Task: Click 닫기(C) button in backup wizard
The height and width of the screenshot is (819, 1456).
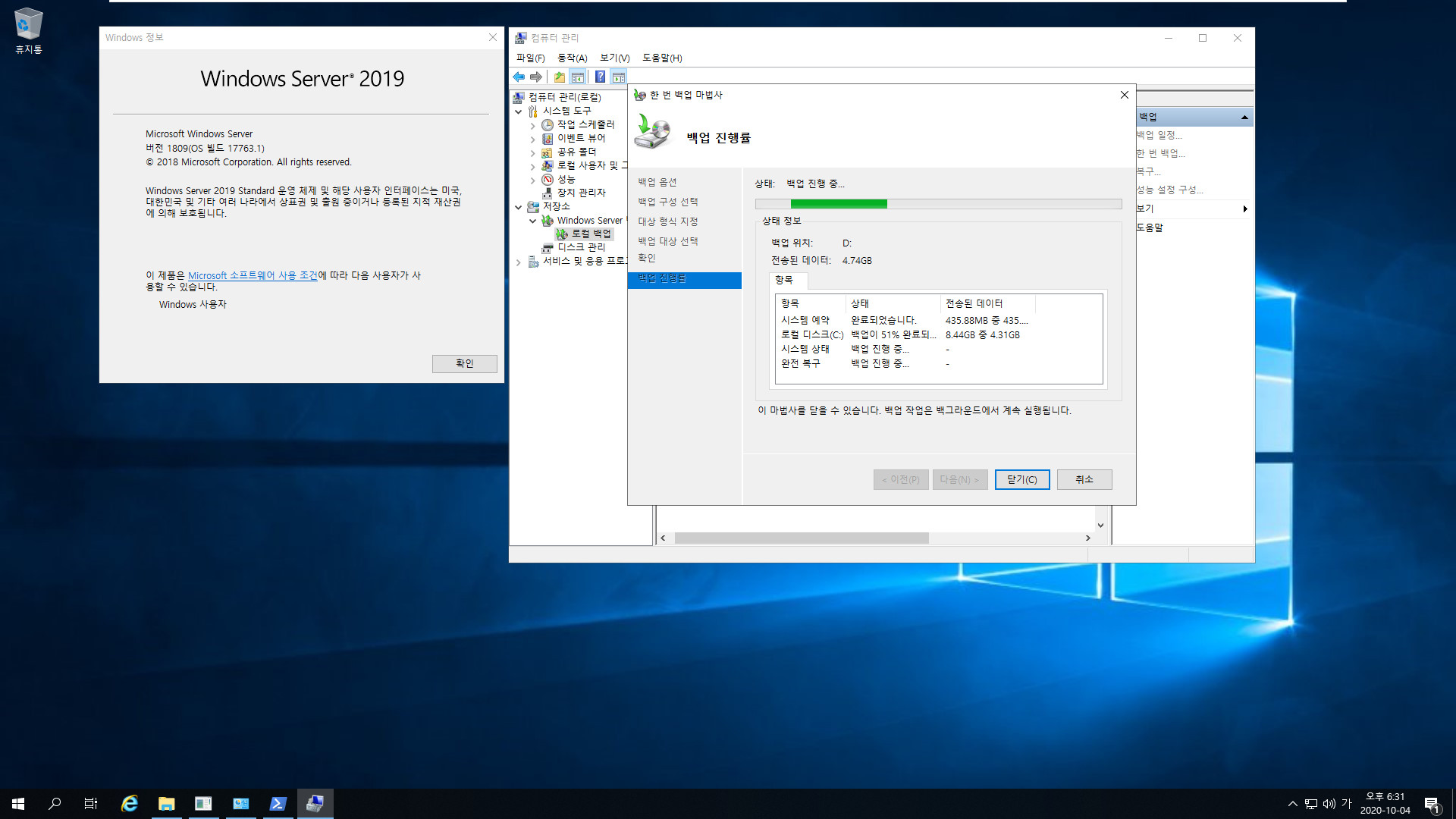Action: [x=1022, y=479]
